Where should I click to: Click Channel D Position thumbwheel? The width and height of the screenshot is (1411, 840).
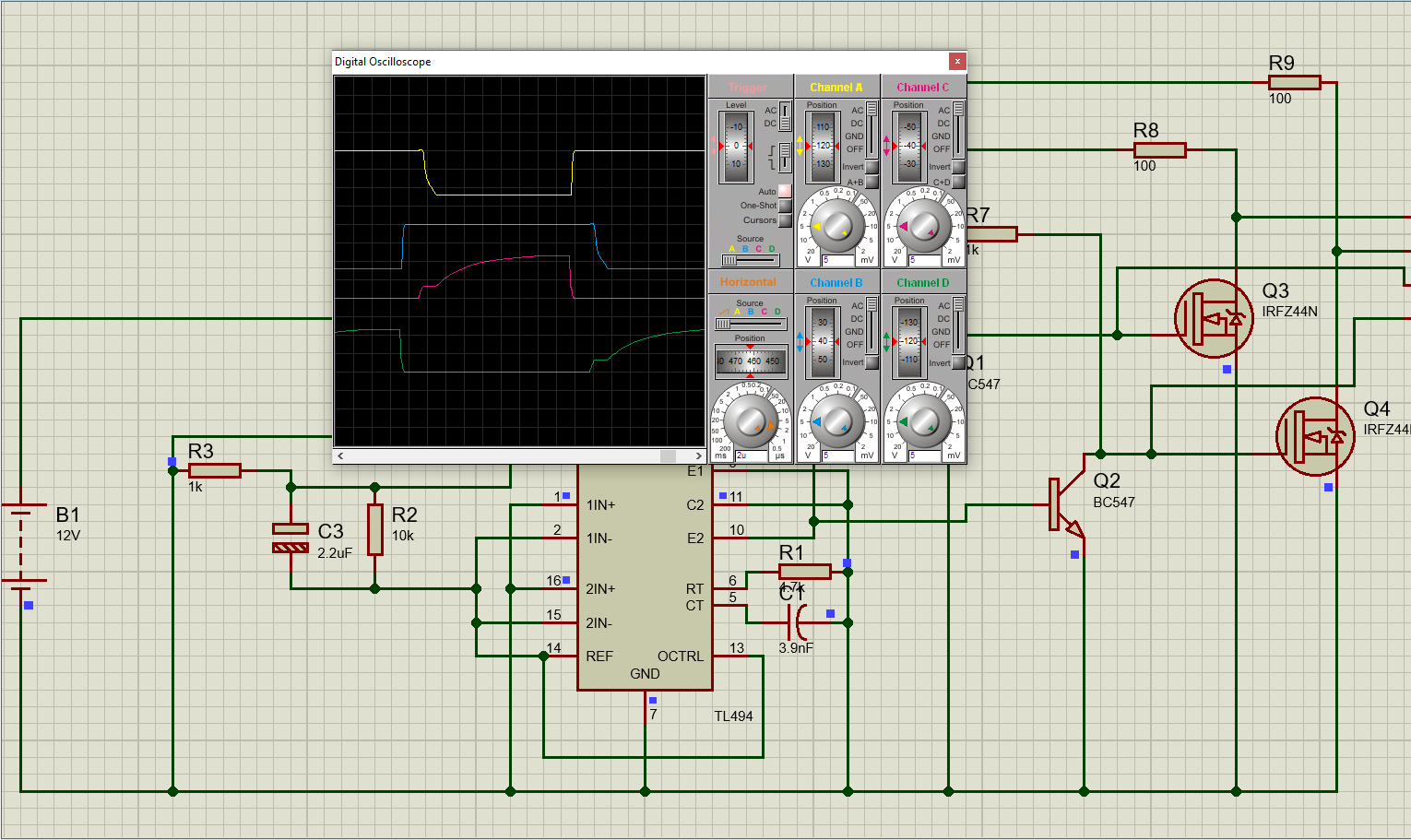pyautogui.click(x=909, y=341)
